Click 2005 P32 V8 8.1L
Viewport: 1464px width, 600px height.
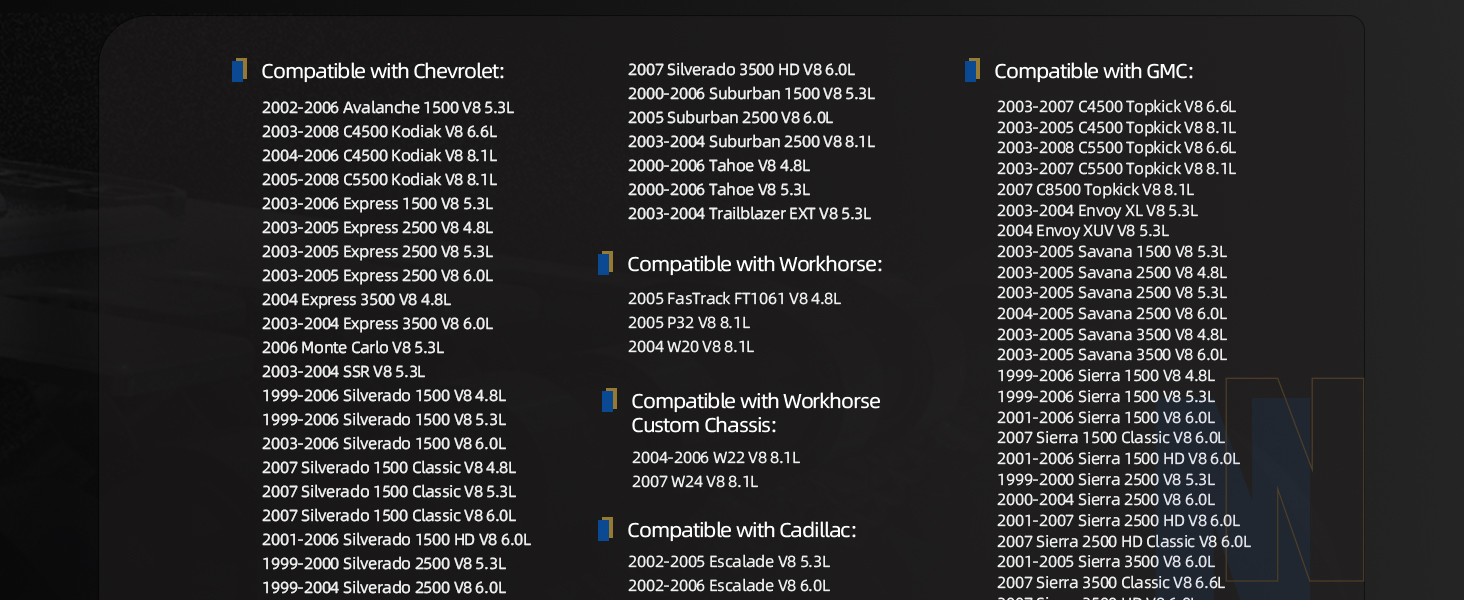click(x=689, y=322)
